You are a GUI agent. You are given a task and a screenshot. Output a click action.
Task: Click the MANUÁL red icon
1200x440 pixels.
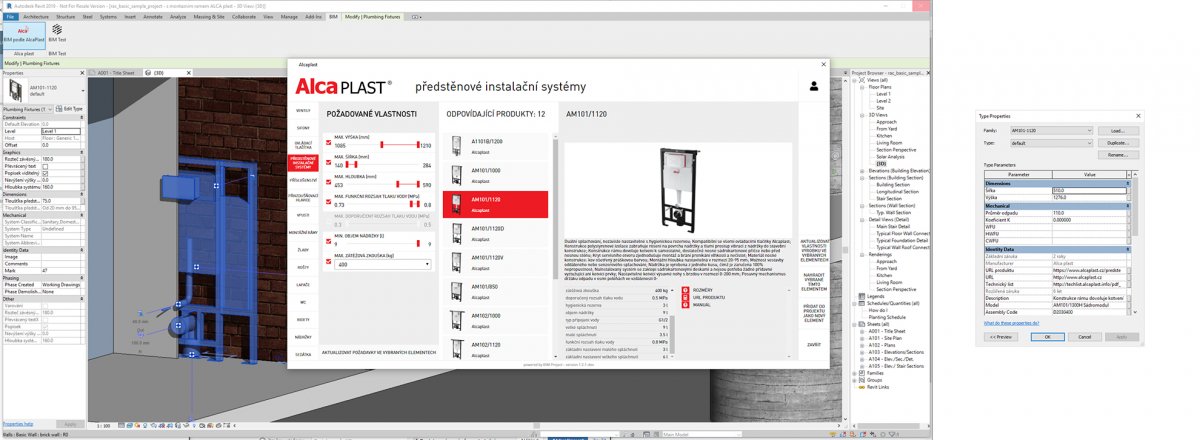(685, 305)
